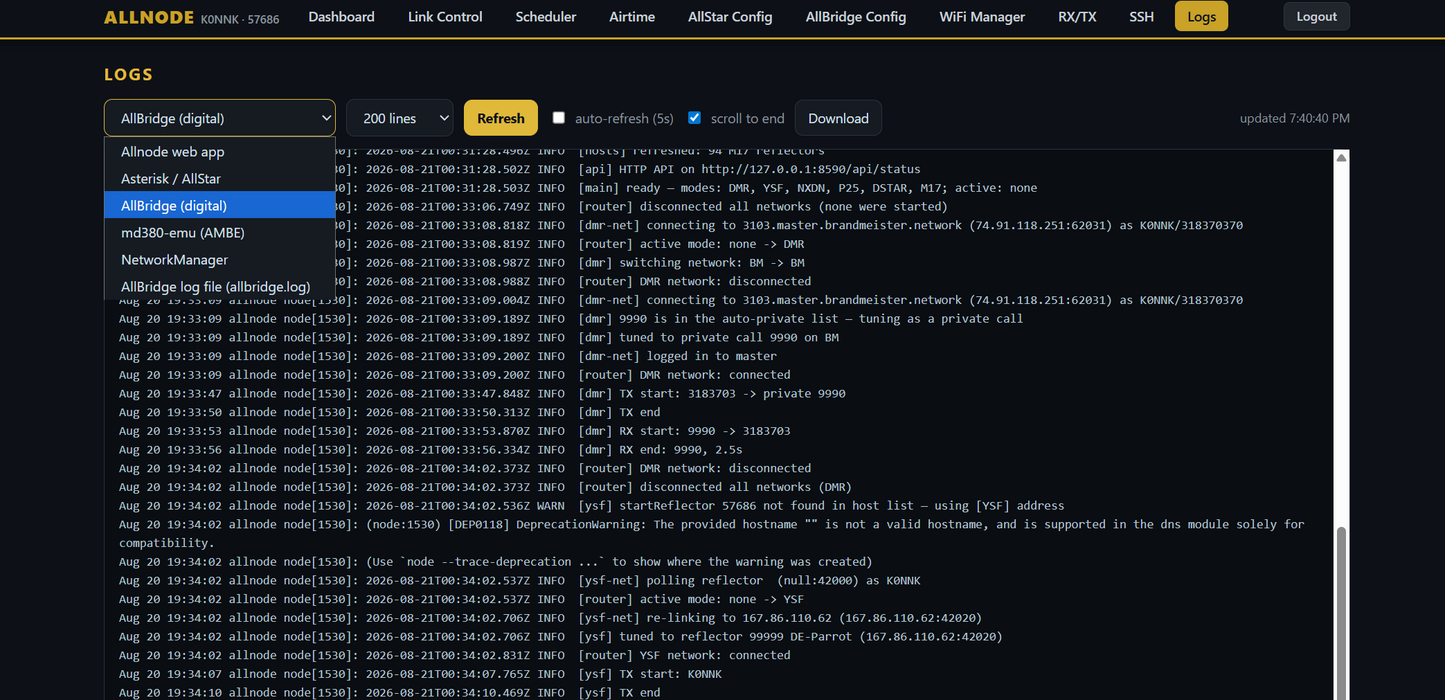This screenshot has width=1445, height=700.
Task: Select md380-emu (AMBE) log option
Action: click(219, 232)
